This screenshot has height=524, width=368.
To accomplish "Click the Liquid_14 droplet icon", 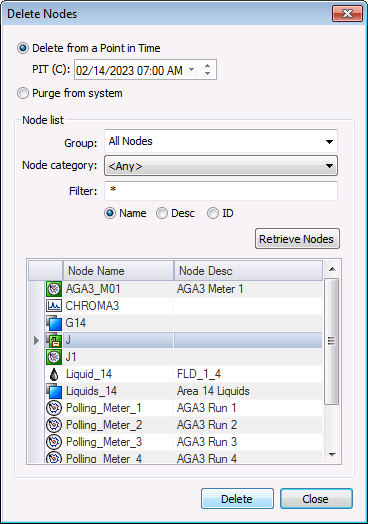I will (54, 374).
